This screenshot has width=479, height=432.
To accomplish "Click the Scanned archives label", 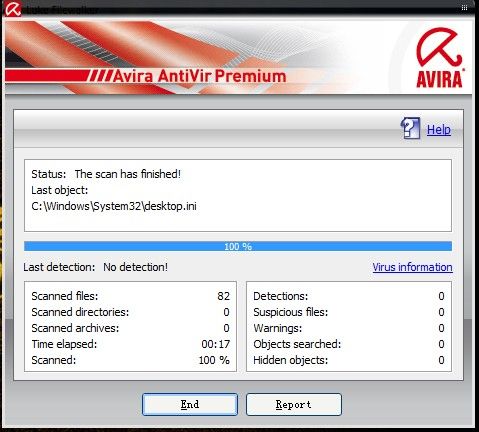I will [x=75, y=328].
